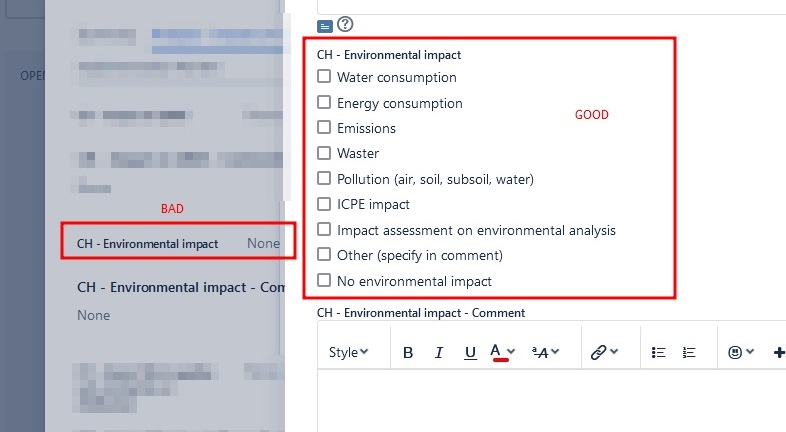Tick the Emissions checkbox
786x432 pixels.
point(324,127)
